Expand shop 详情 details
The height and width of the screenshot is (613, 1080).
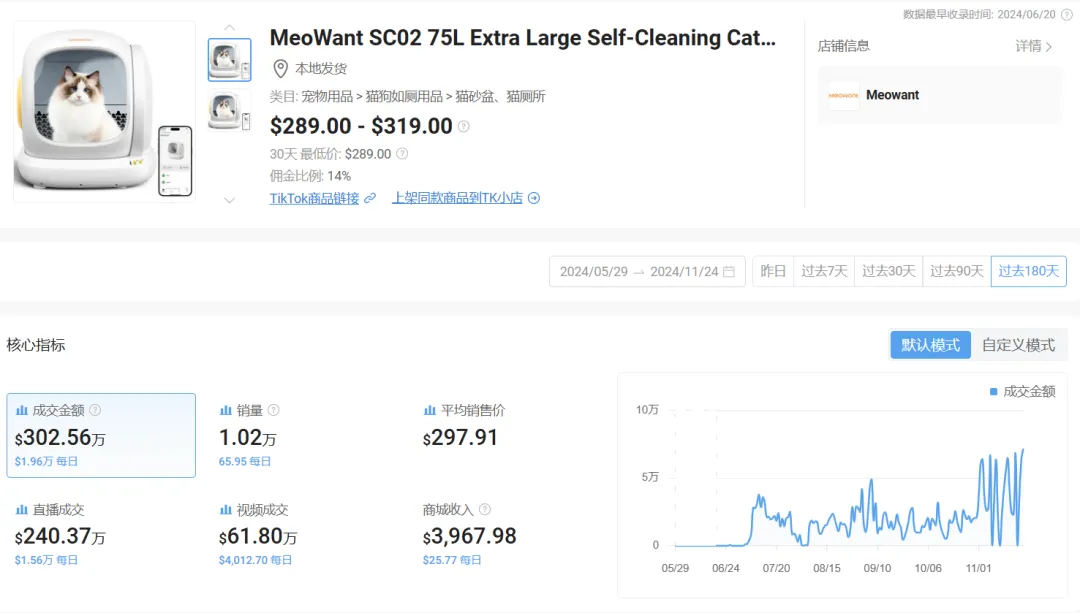[x=1034, y=46]
